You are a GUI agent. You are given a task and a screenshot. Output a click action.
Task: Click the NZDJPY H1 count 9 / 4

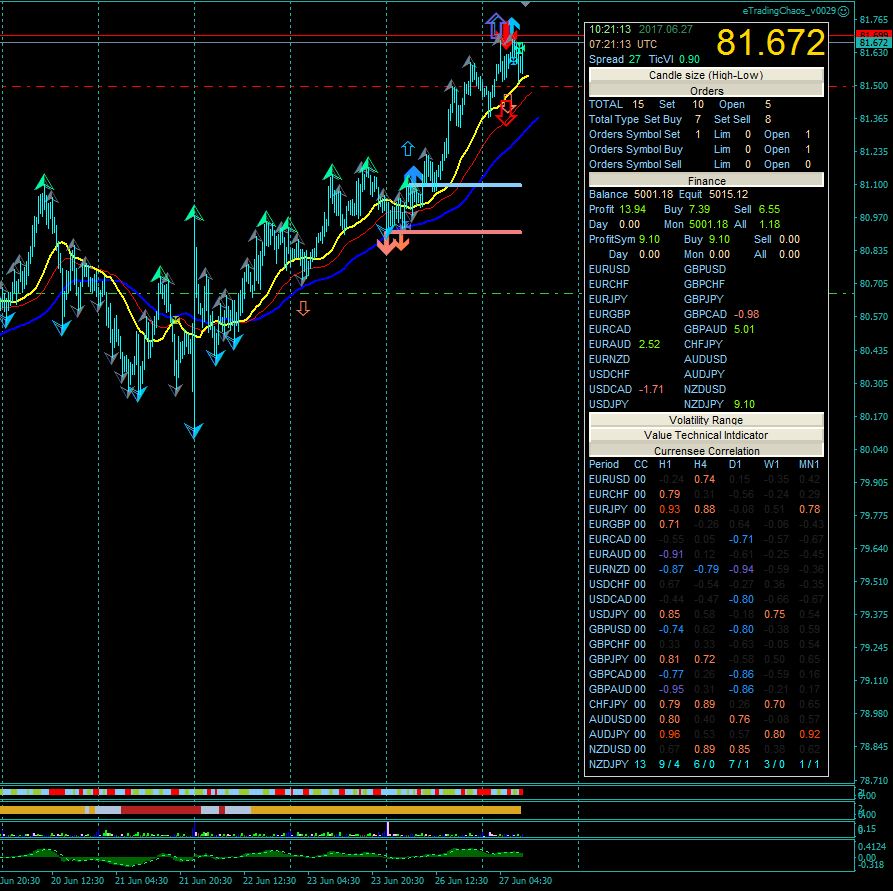669,765
